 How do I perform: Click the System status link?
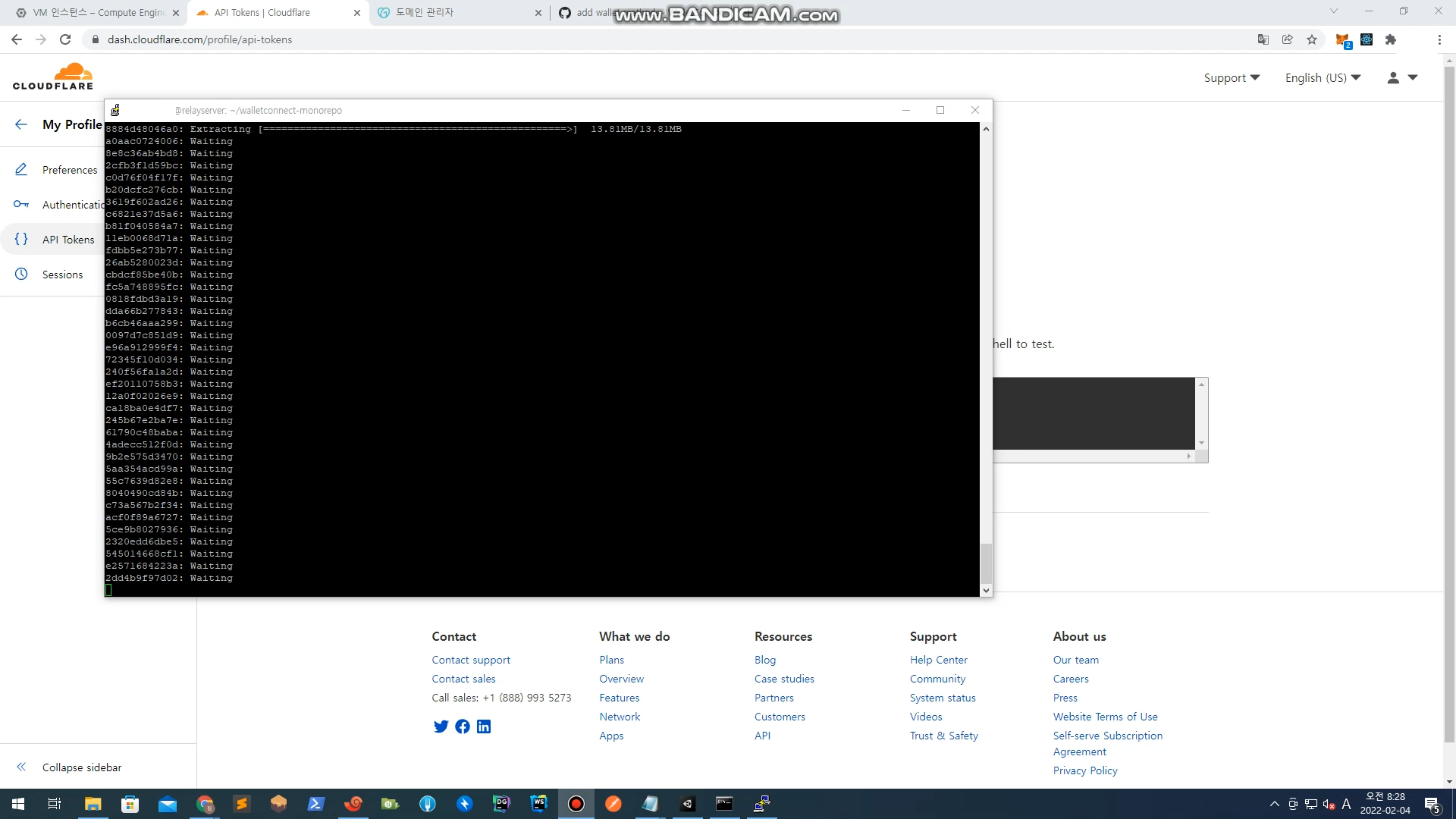[x=943, y=698]
